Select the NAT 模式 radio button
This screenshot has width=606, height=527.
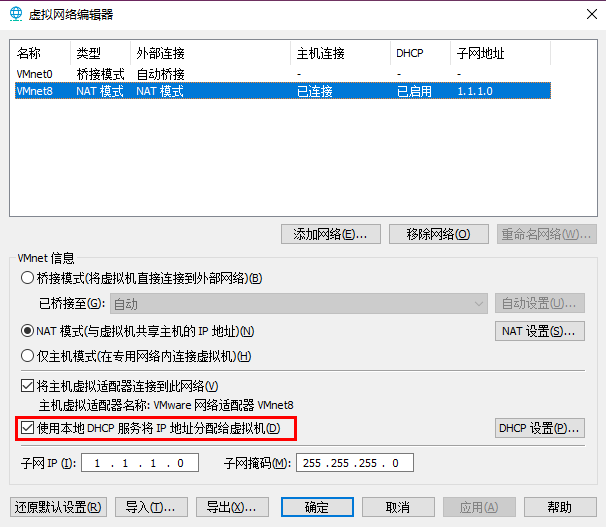click(27, 331)
